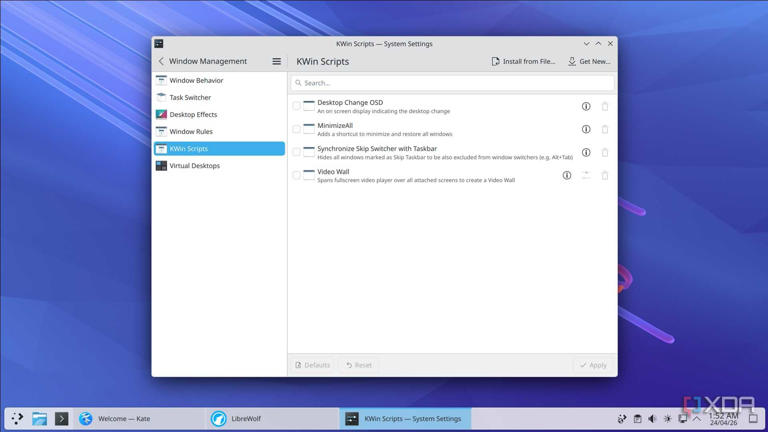
Task: Open the About info for MinimizeAll
Action: coord(586,129)
